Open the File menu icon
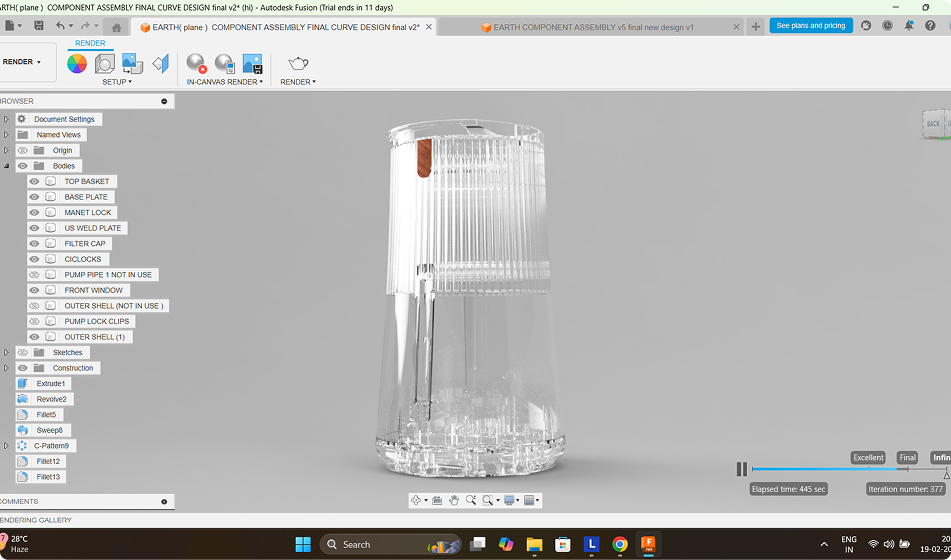The height and width of the screenshot is (560, 951). 10,25
